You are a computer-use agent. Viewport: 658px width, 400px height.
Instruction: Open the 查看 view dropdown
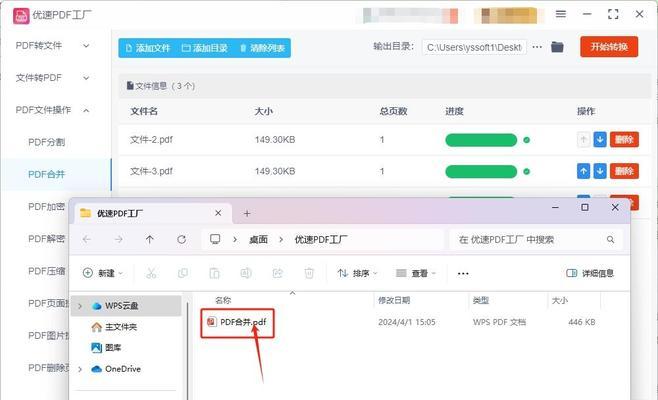point(416,273)
